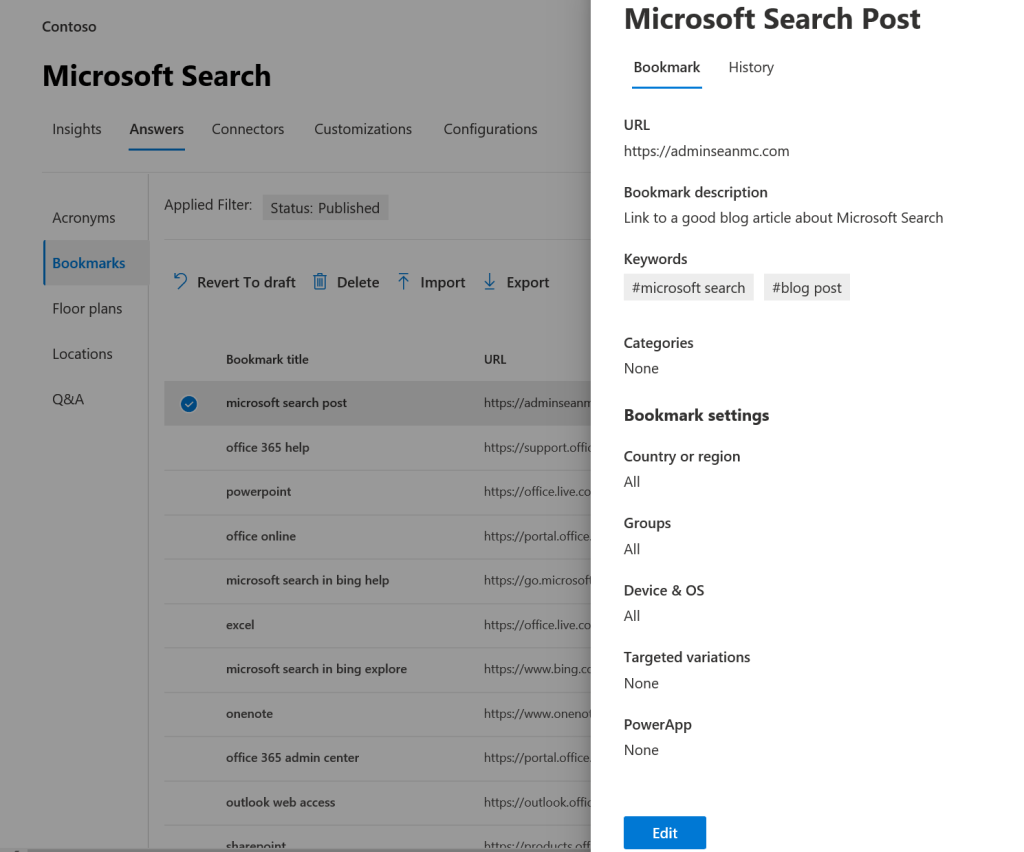Click the #blog post keyword tag
The image size is (1024, 852).
tap(806, 288)
